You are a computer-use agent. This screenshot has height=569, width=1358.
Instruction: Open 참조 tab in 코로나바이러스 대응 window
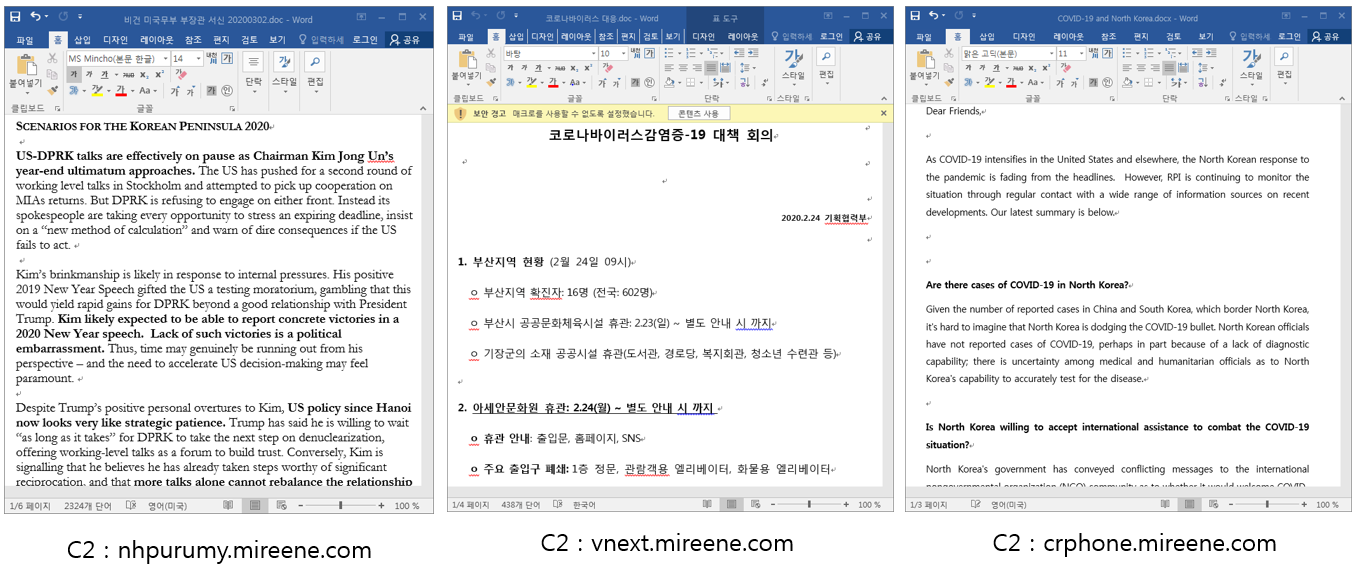606,36
